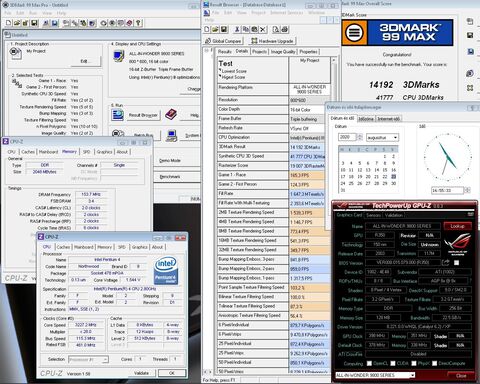Click black floppy save icon in Overall Score window

[470, 35]
